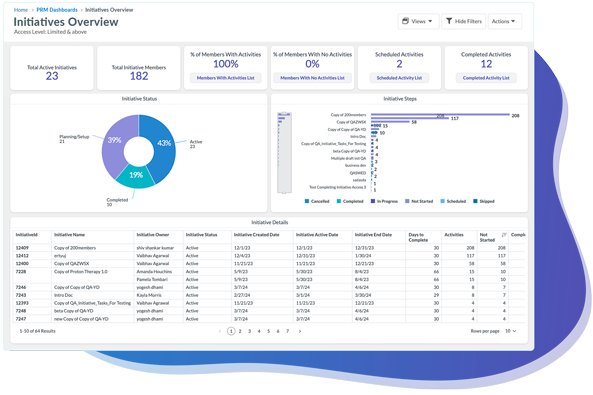Sort by Initiative Active Date column header
The image size is (593, 395).
317,235
